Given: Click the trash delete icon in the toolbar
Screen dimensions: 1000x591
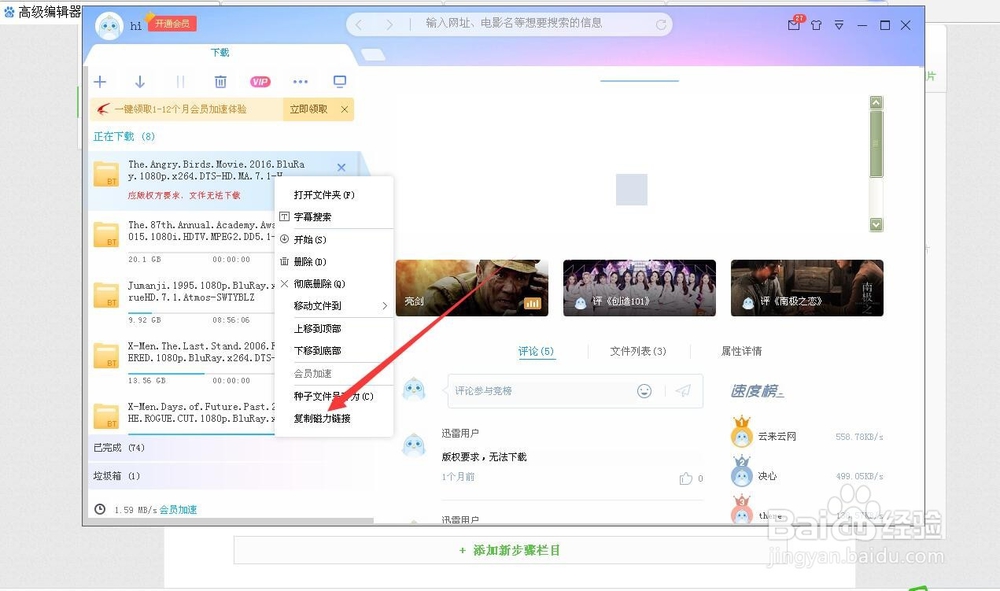Looking at the screenshot, I should click(x=221, y=82).
